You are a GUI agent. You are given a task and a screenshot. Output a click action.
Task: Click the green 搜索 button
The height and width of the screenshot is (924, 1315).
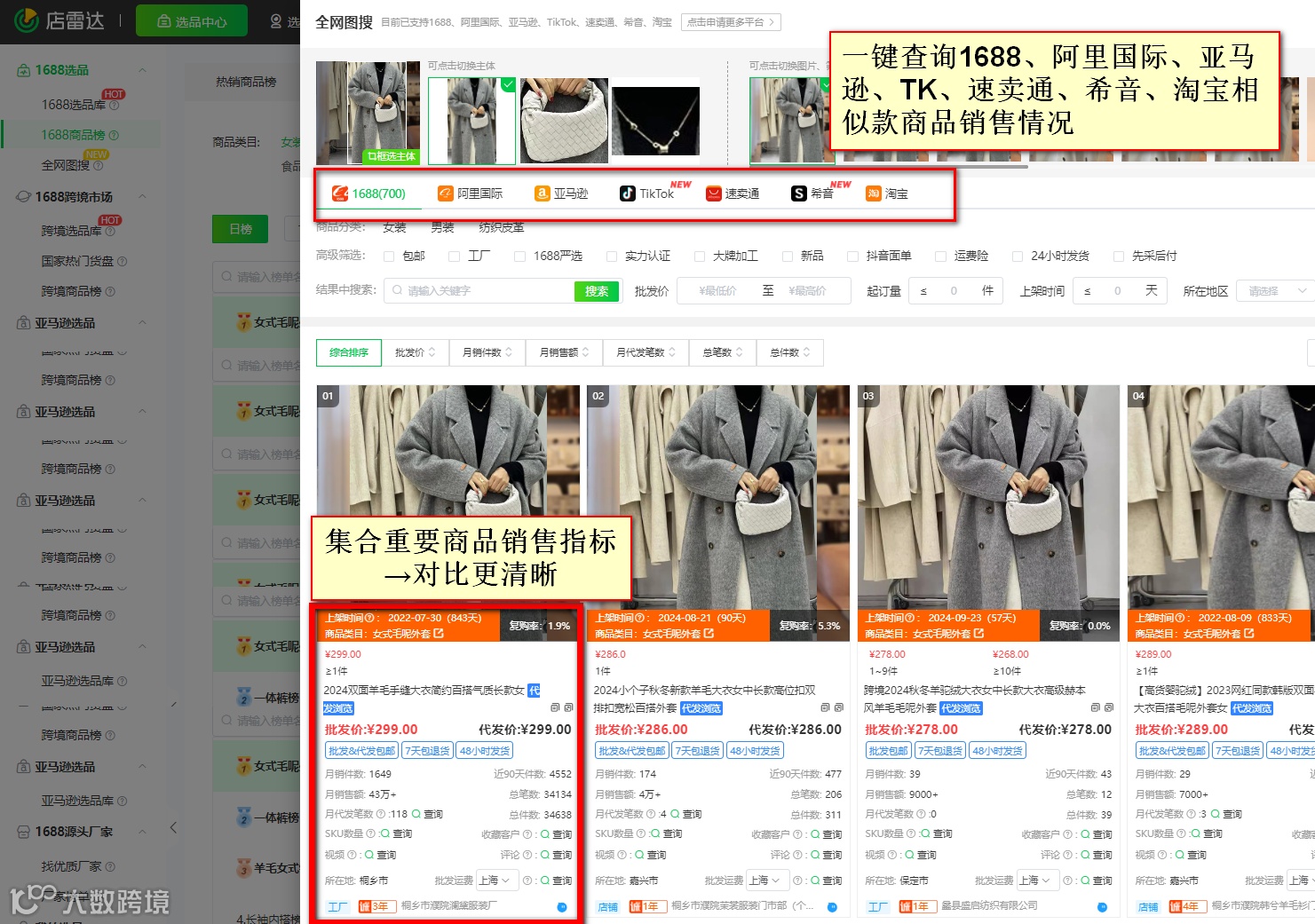click(597, 291)
